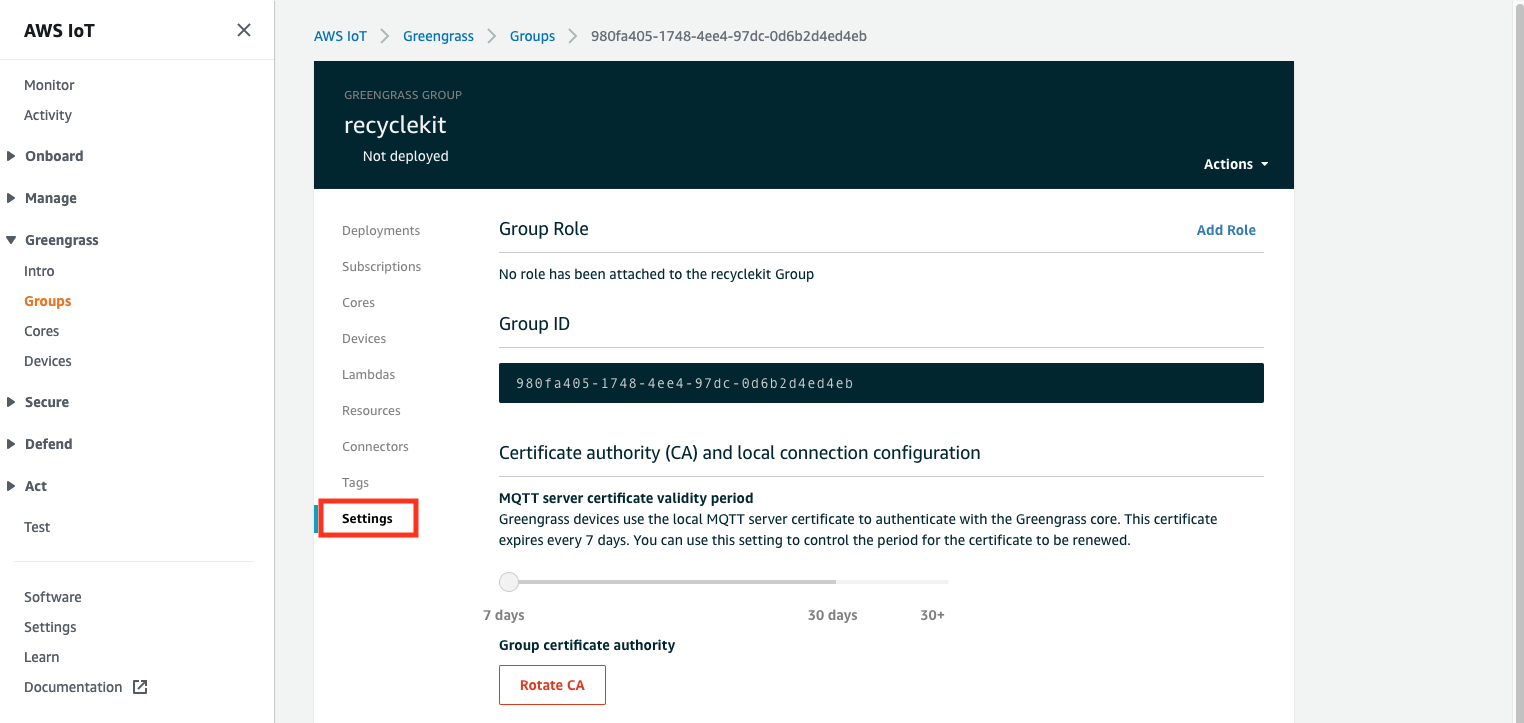Click the MQTT certificate validity slider handle
Screen dimensions: 1524x723
point(509,581)
